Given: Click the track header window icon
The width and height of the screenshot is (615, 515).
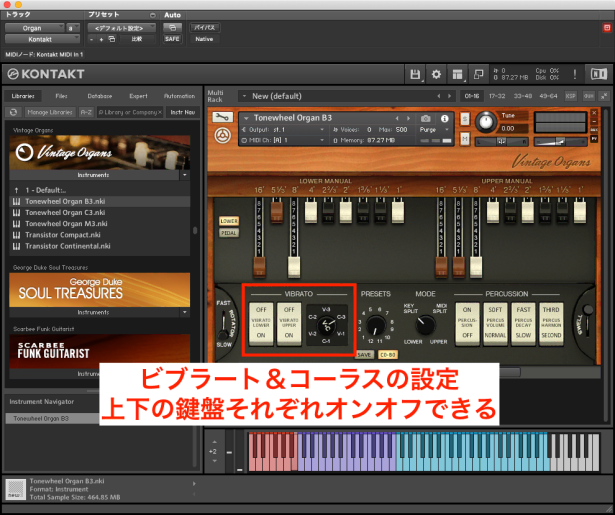Looking at the screenshot, I should click(x=172, y=27).
